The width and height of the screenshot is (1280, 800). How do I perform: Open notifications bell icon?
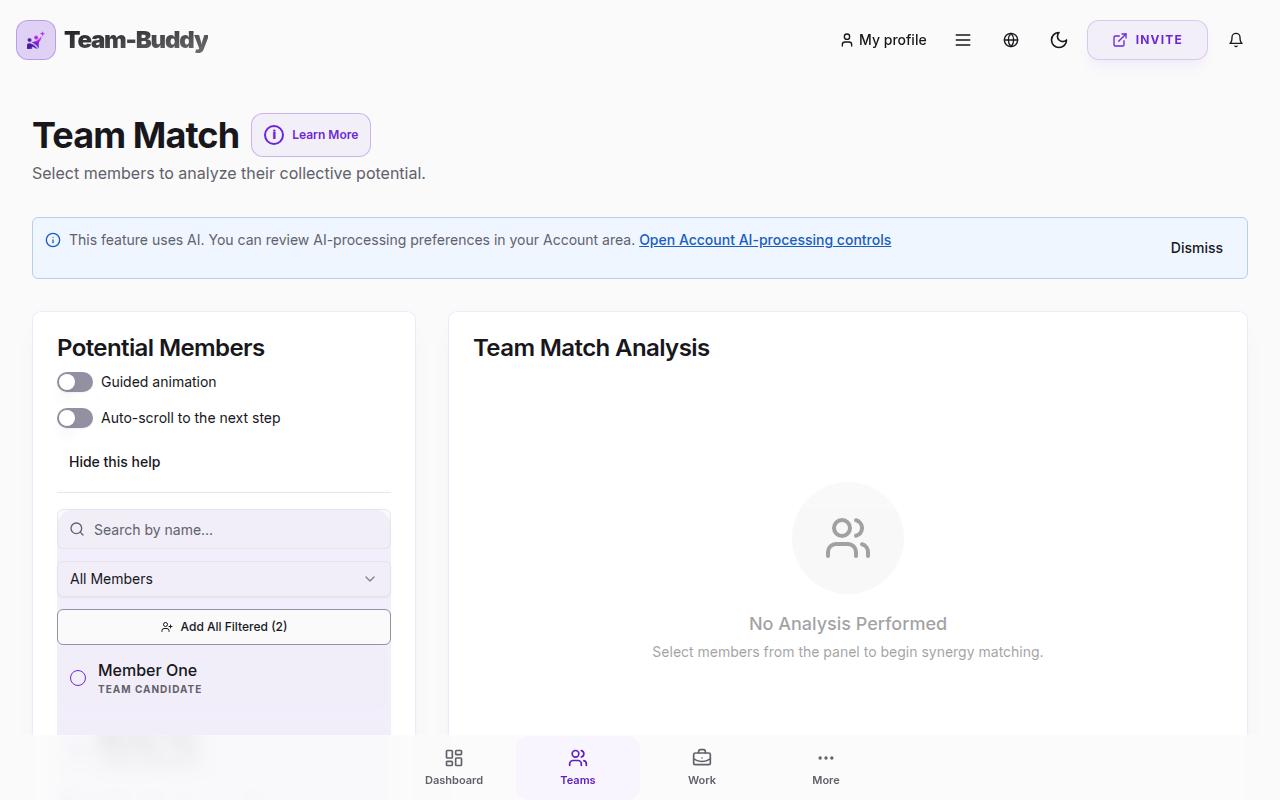[1236, 40]
